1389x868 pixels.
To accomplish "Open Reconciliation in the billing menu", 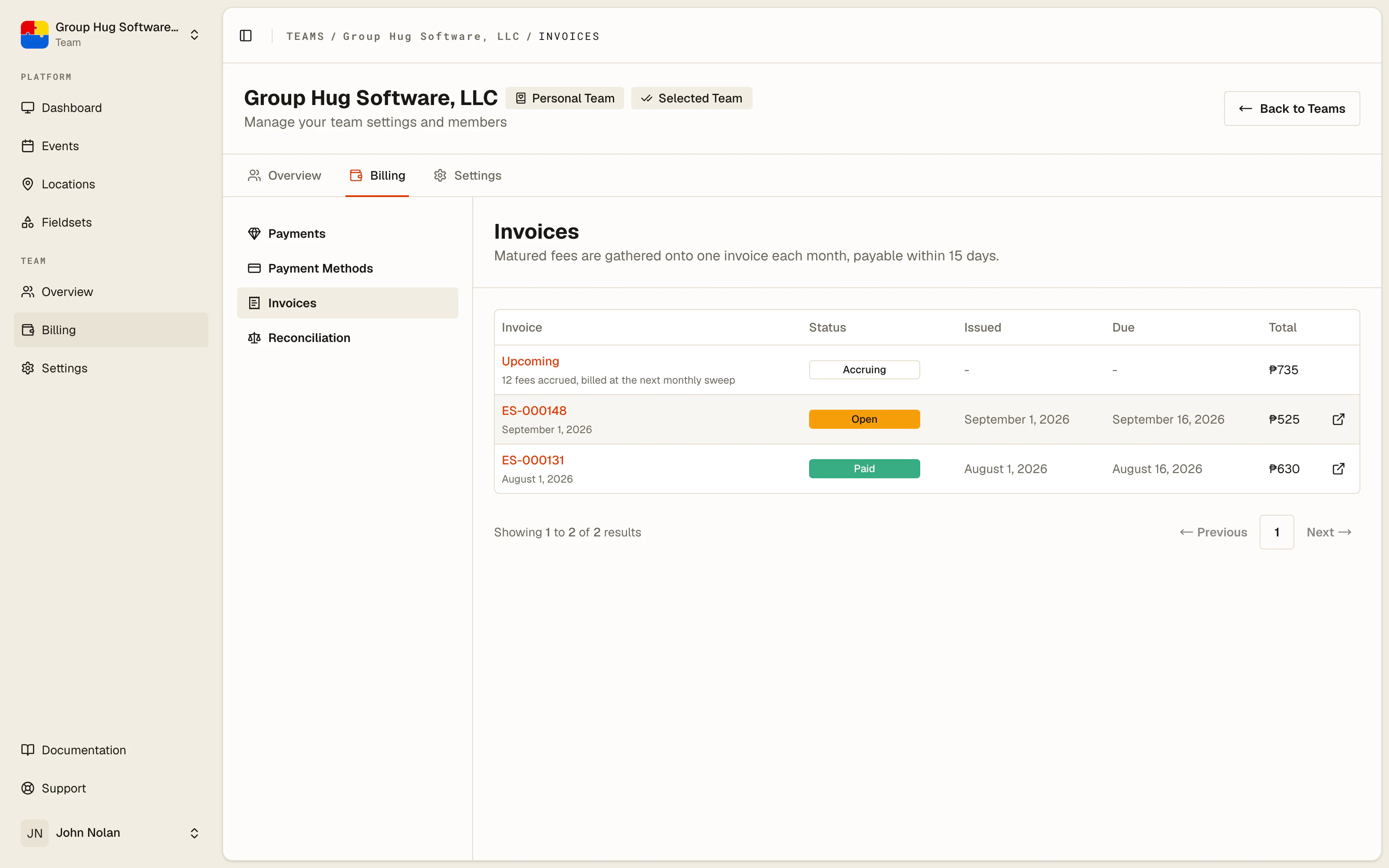I will coord(347,338).
